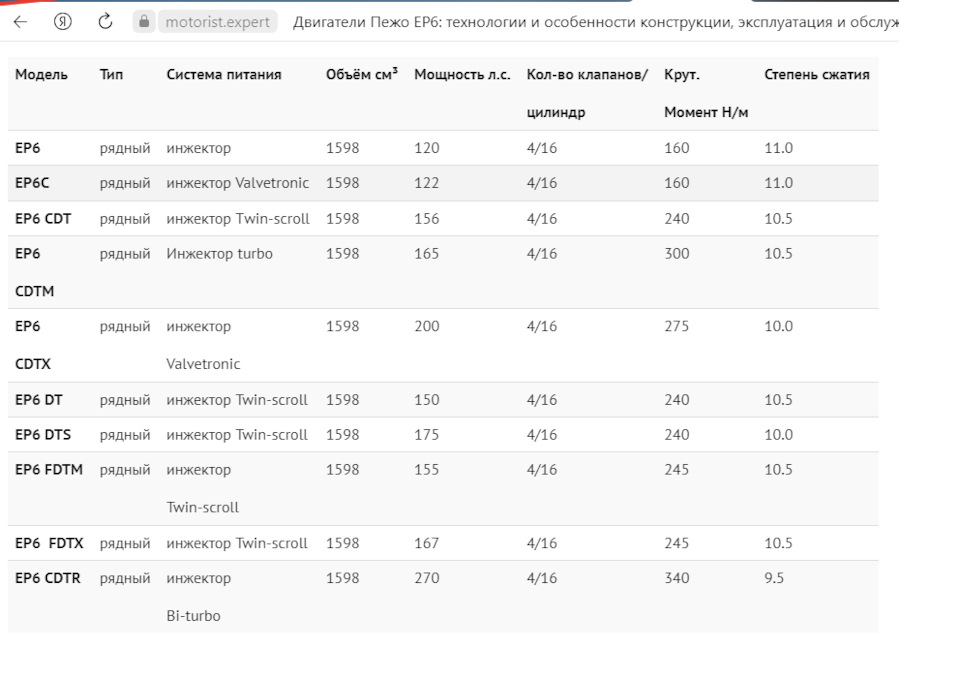Image resolution: width=960 pixels, height=680 pixels.
Task: Click the torque 245 in EP6 FDTX row
Action: [x=677, y=543]
